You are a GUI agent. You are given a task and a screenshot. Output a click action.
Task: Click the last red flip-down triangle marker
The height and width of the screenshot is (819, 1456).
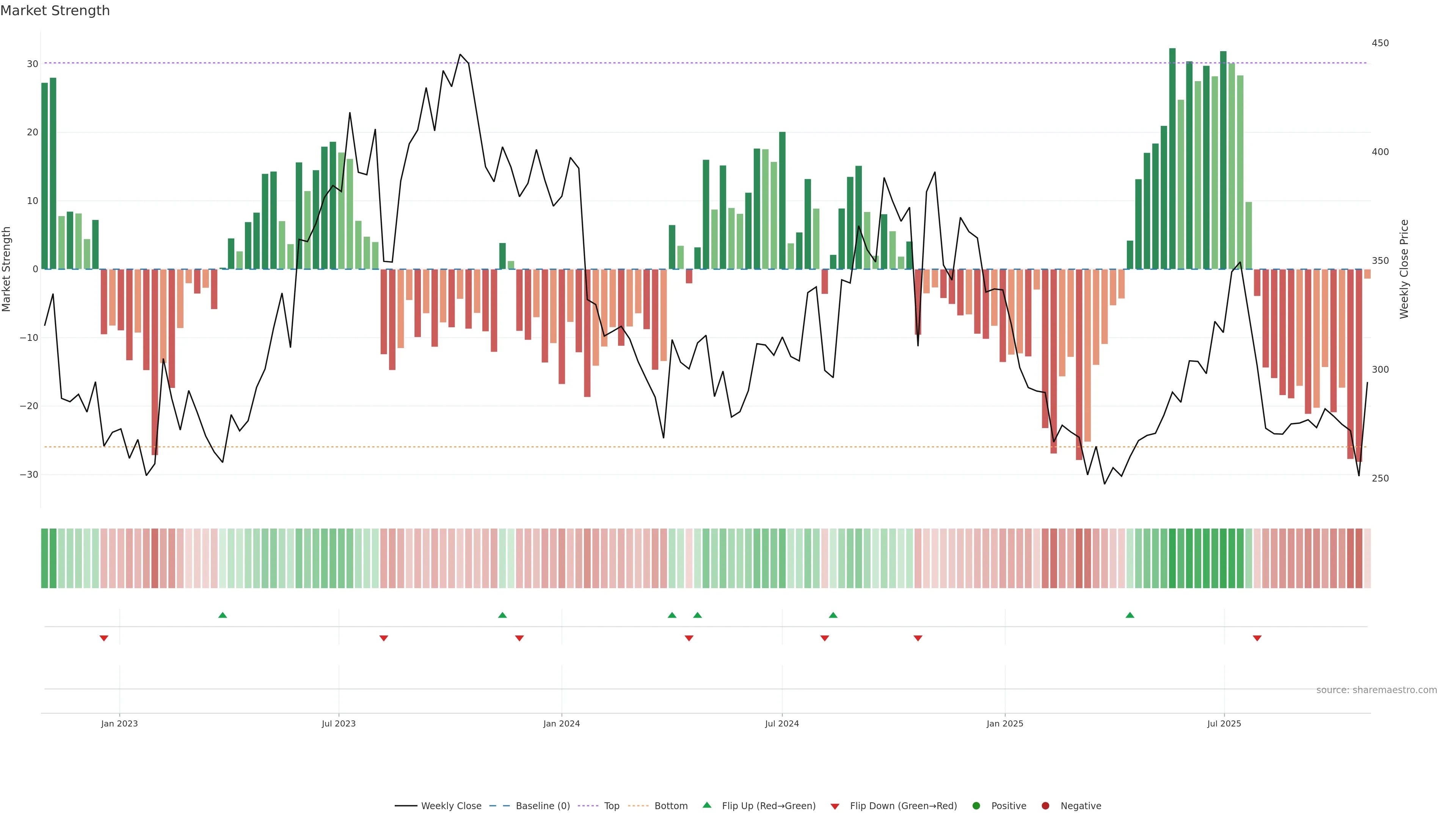[x=1257, y=638]
